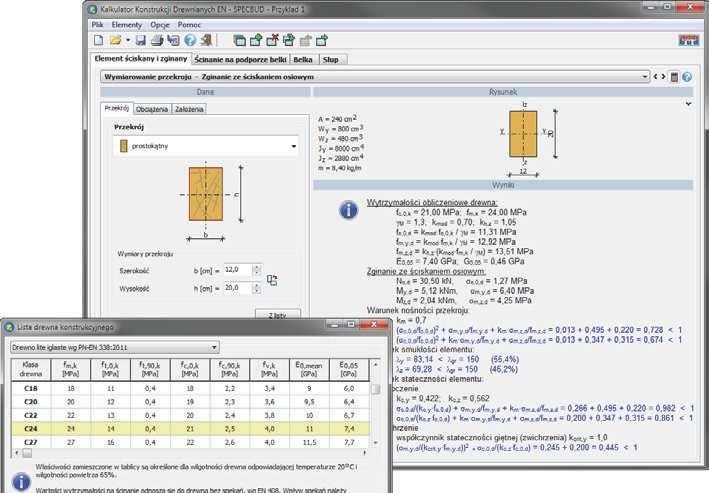
Task: Open the Pomoc menu
Action: tap(189, 24)
